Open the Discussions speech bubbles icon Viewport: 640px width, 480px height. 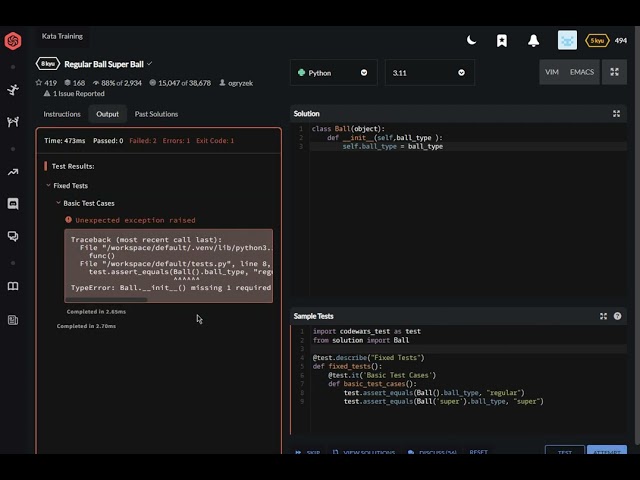tap(13, 236)
